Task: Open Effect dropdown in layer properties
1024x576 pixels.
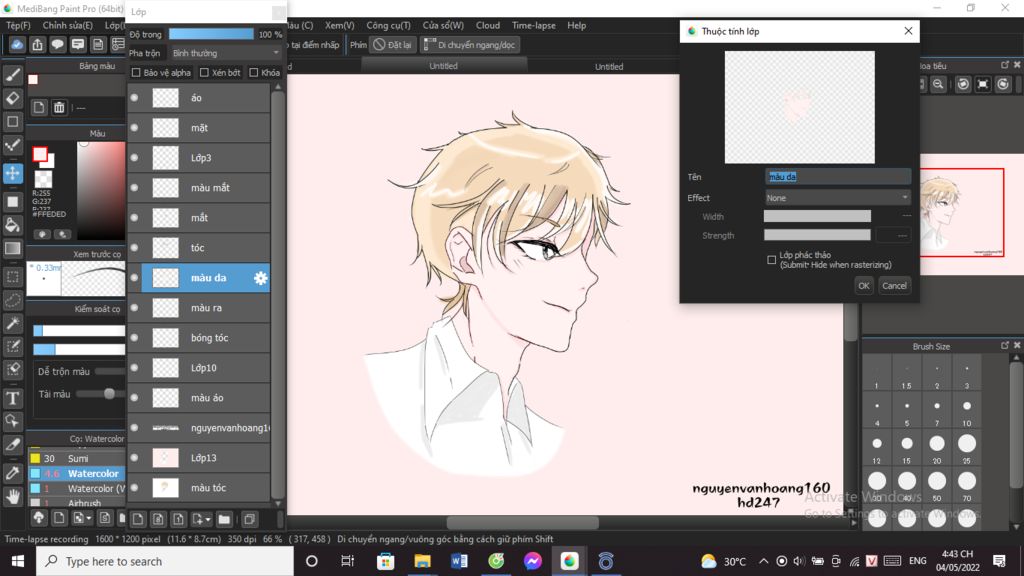Action: (837, 198)
